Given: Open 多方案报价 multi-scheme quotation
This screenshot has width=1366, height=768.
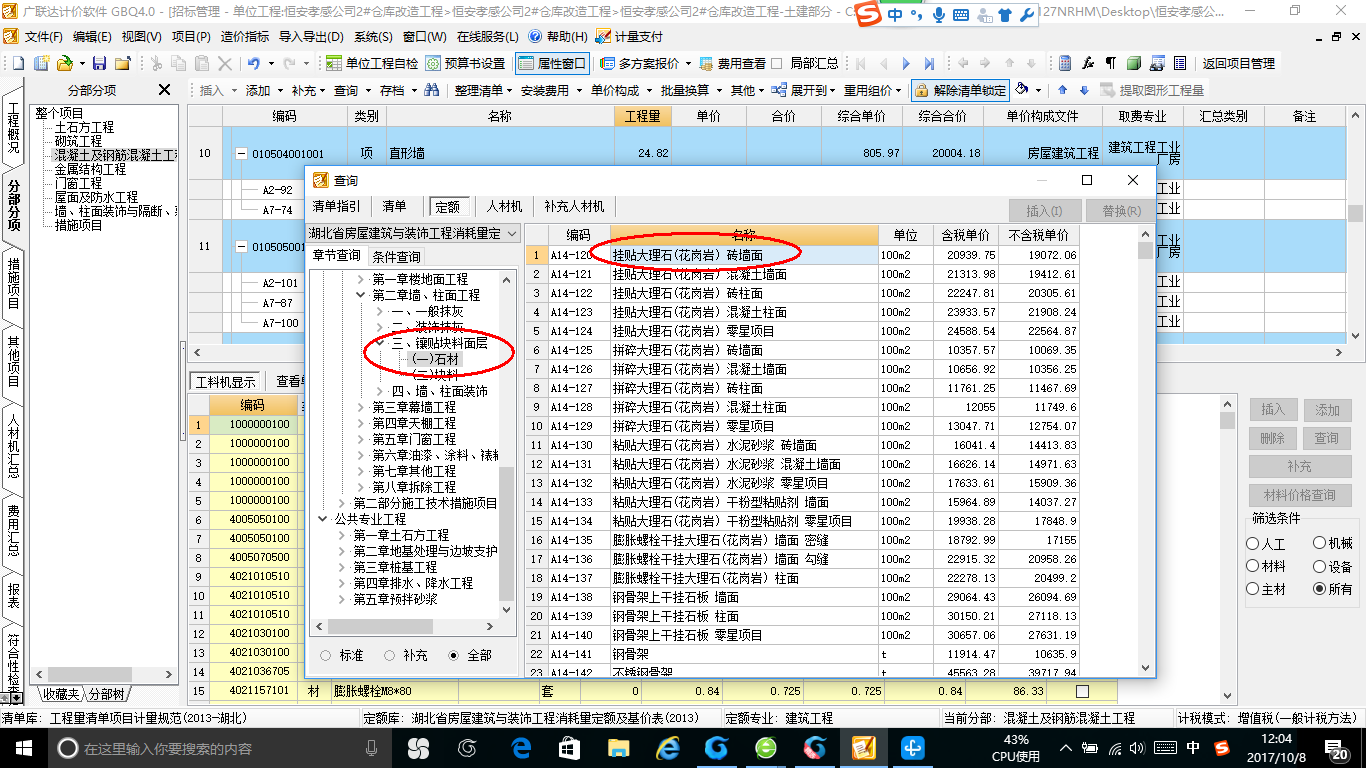Looking at the screenshot, I should pos(640,63).
